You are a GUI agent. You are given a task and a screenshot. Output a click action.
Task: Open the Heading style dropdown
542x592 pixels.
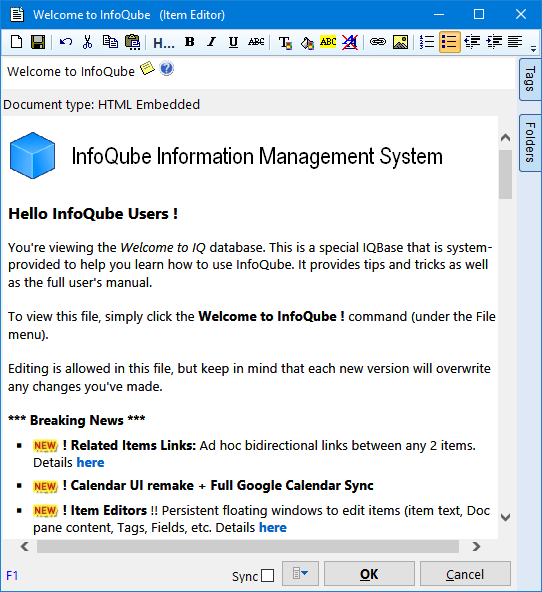point(164,43)
